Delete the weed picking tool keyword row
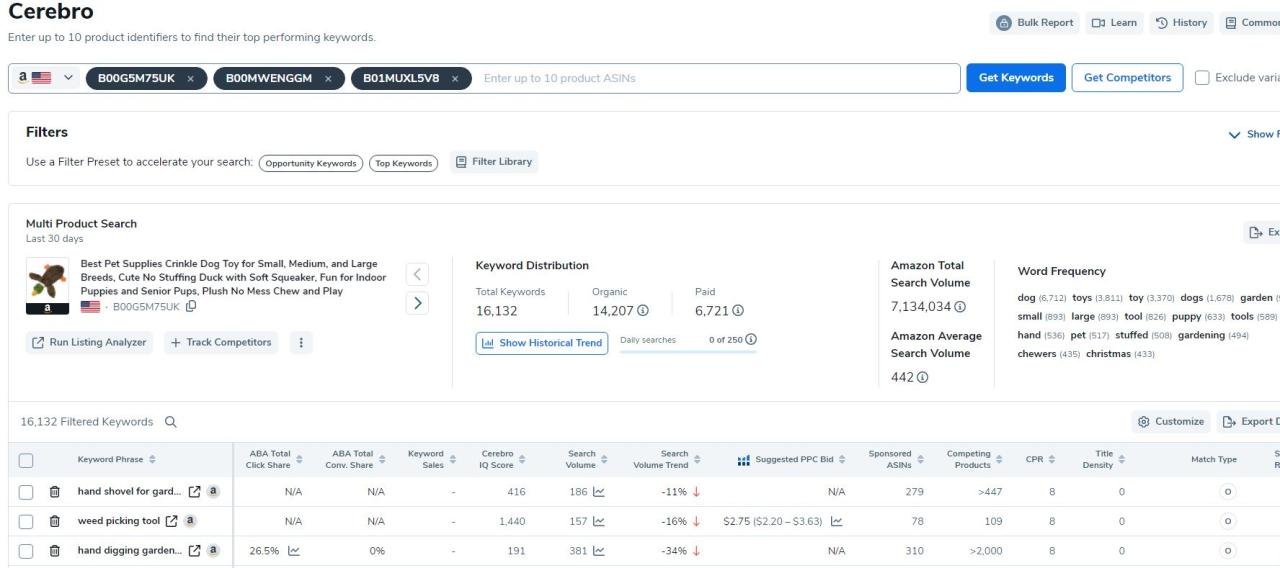Viewport: 1280px width, 568px height. point(55,521)
